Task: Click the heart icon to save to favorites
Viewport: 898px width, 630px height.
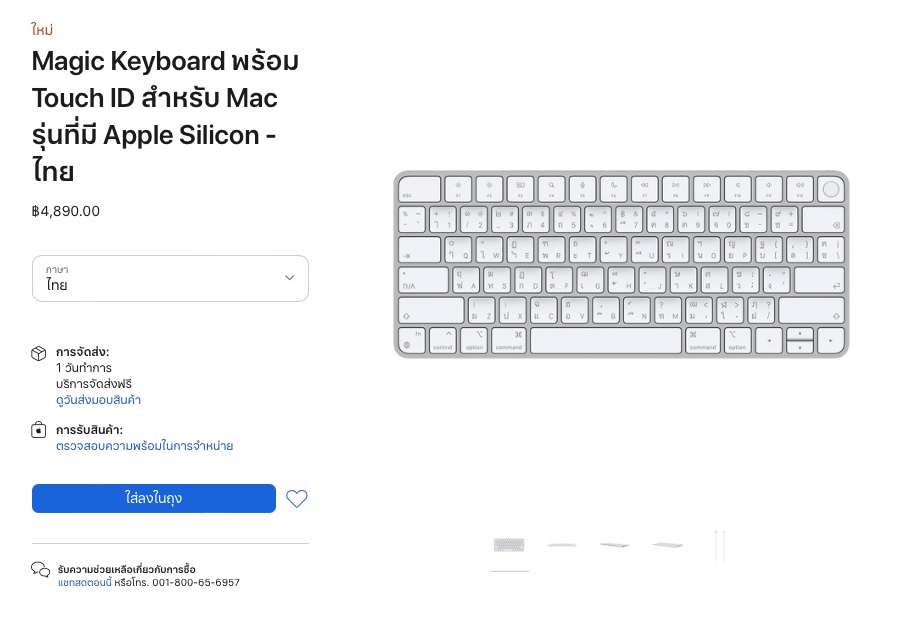Action: point(297,498)
